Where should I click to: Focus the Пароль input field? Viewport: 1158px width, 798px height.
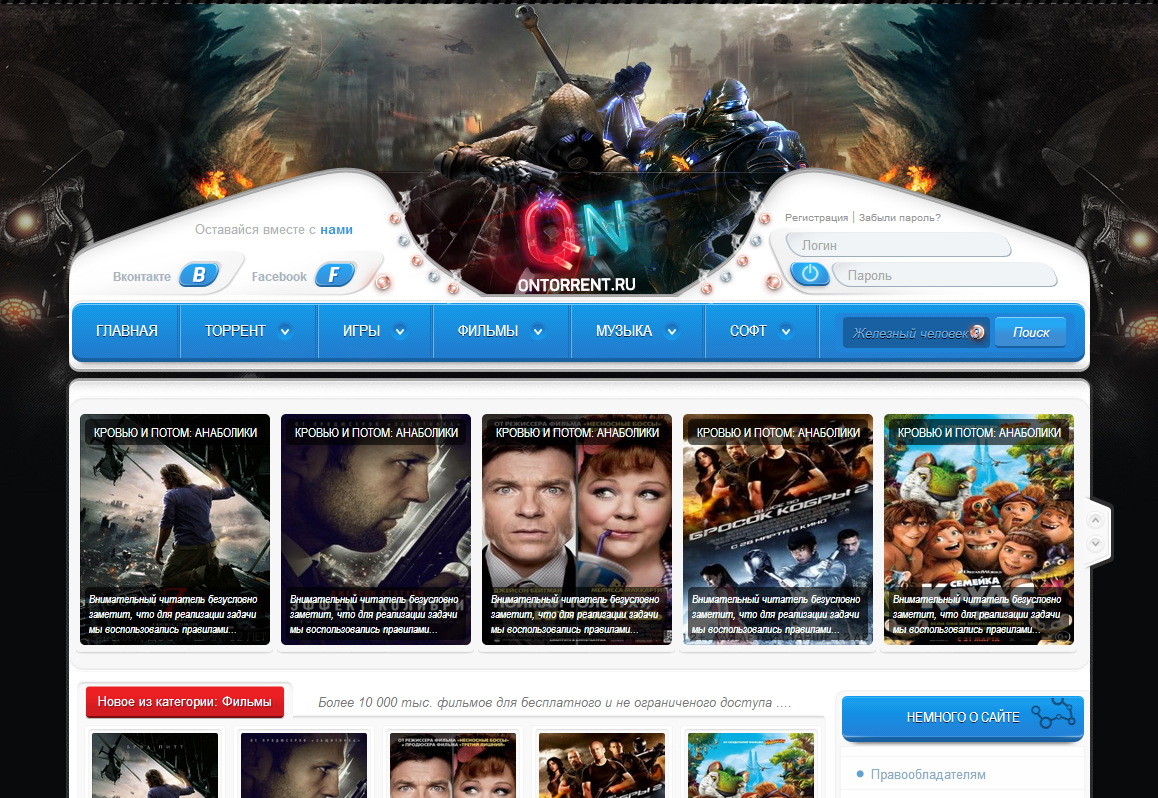coord(945,275)
